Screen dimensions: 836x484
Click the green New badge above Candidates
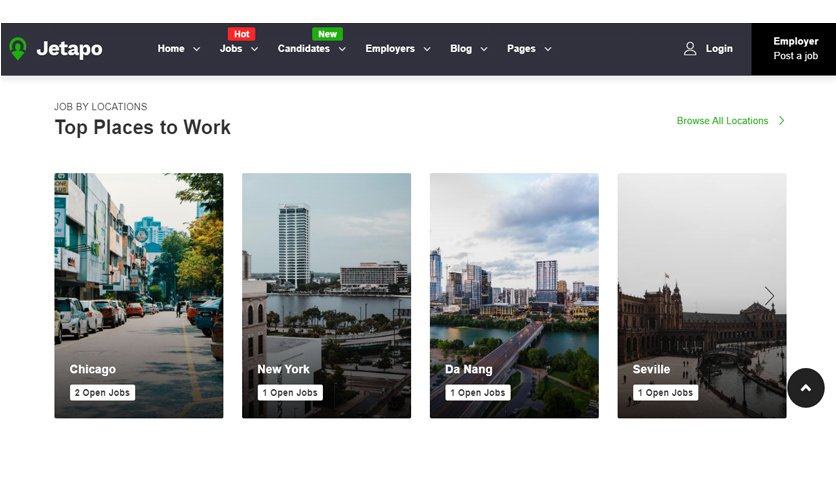tap(327, 34)
